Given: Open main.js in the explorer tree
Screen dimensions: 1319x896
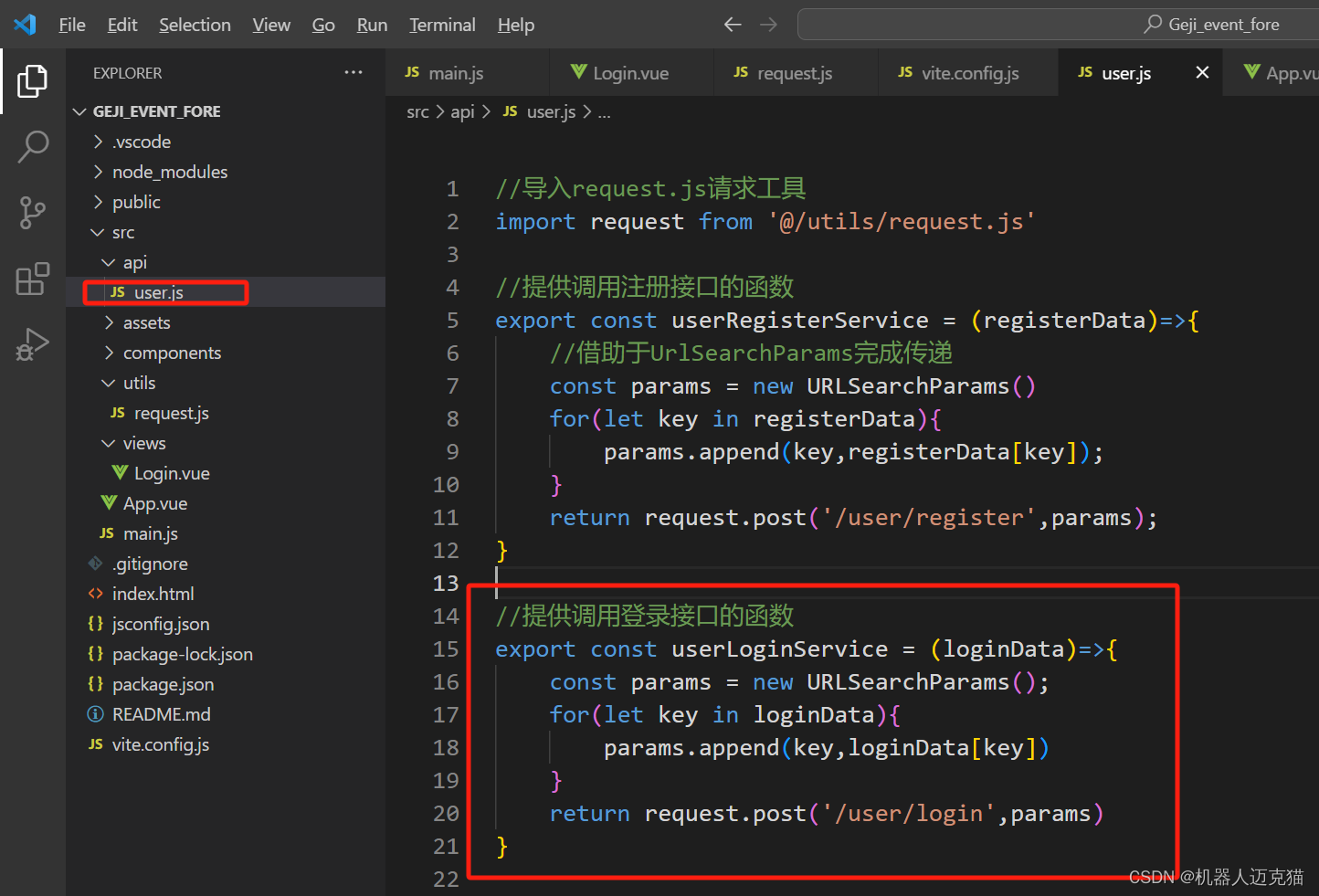Looking at the screenshot, I should 226,533.
